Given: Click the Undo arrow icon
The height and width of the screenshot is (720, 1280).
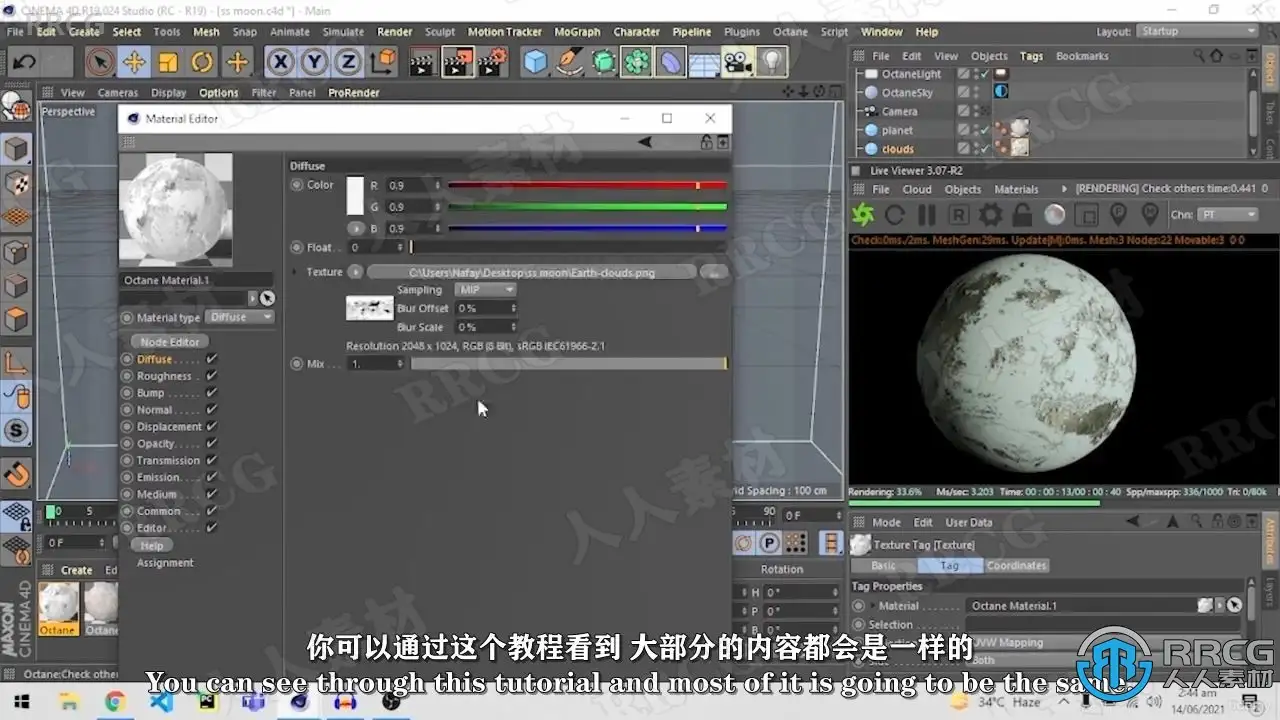Looking at the screenshot, I should (24, 63).
